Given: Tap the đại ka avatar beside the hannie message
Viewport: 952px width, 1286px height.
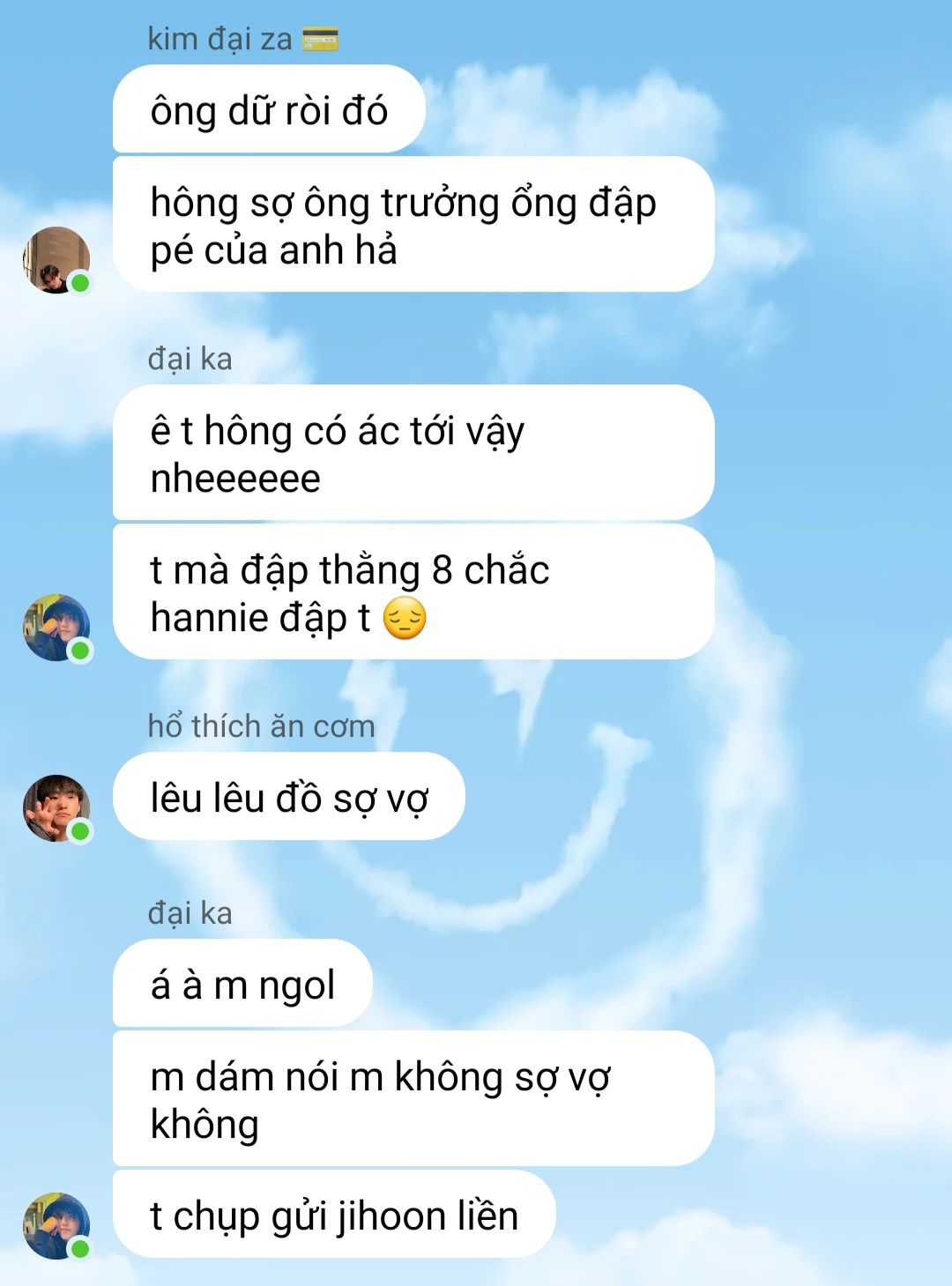Looking at the screenshot, I should pyautogui.click(x=56, y=628).
